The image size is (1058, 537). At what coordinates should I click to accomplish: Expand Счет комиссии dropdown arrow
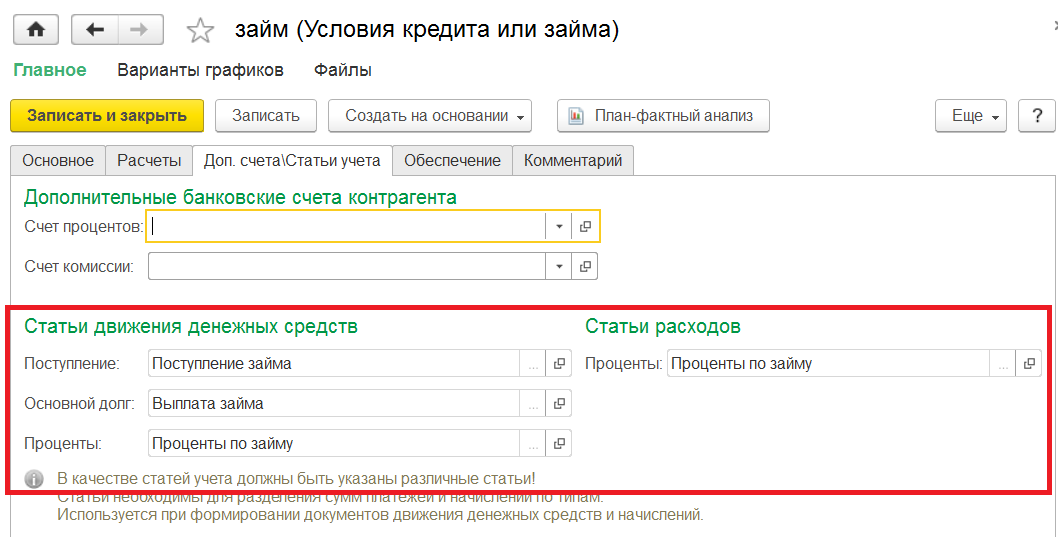[559, 266]
